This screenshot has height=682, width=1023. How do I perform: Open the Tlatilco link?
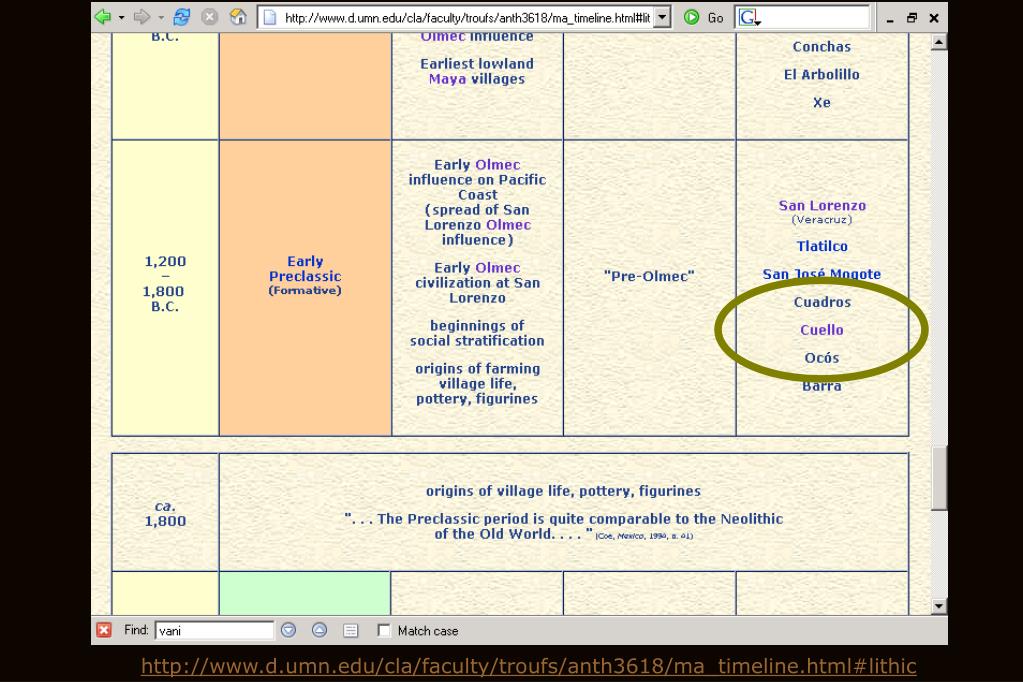coord(822,247)
